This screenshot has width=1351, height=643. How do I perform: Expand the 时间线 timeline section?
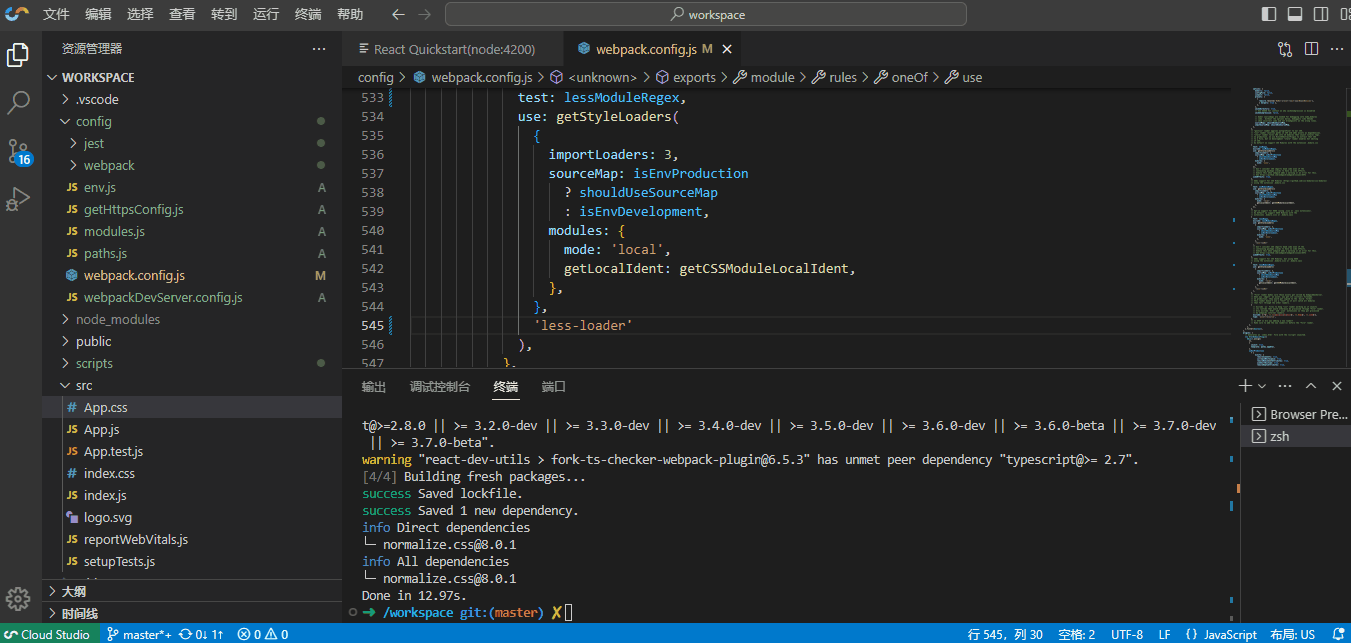click(x=80, y=613)
